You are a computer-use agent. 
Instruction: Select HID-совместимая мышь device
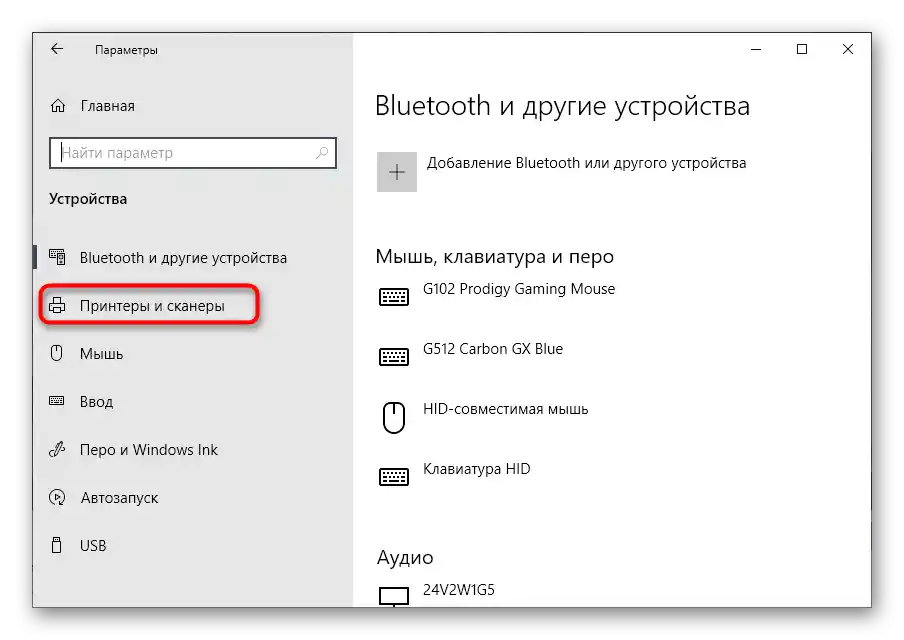tap(506, 409)
